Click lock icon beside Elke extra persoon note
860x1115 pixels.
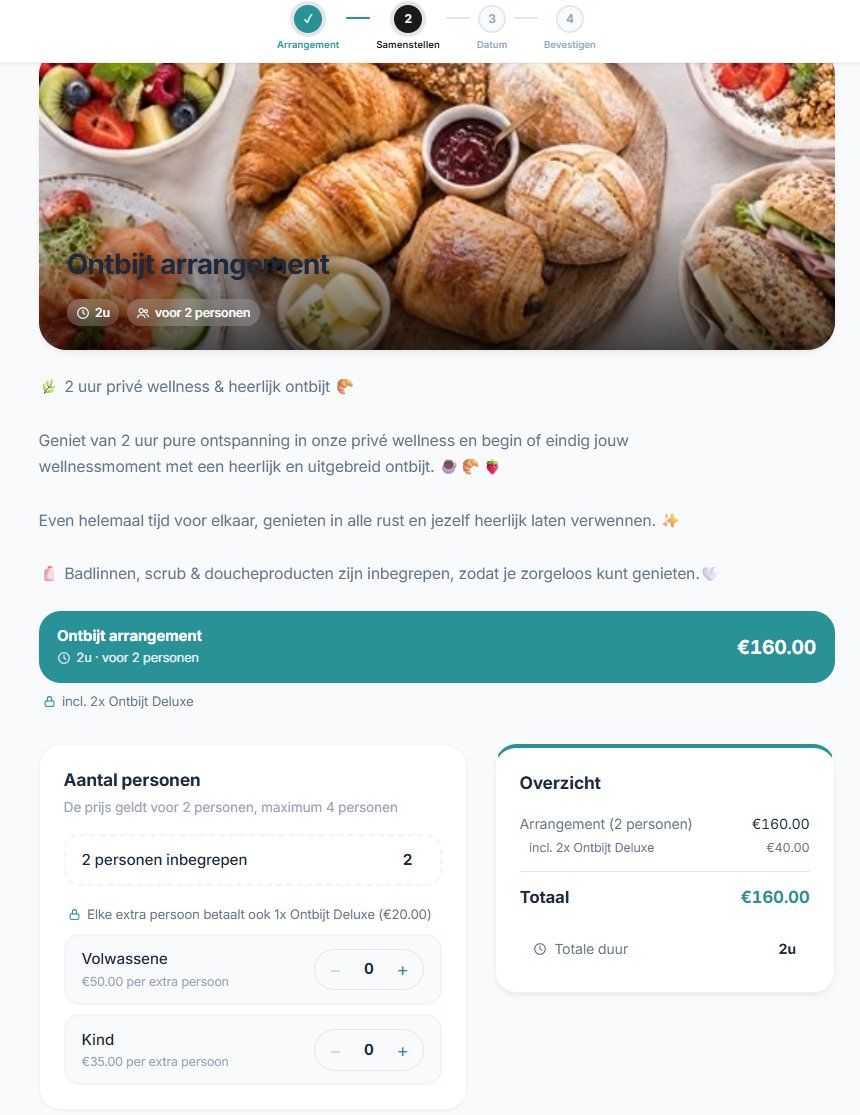74,914
